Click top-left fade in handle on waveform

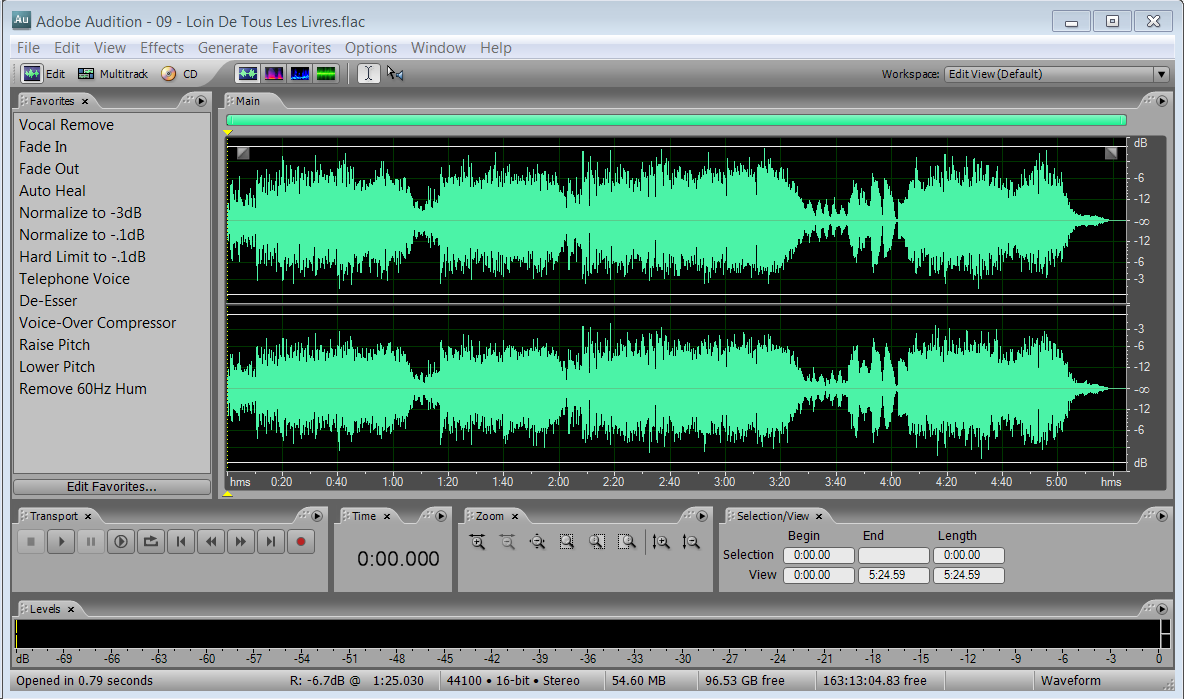243,153
